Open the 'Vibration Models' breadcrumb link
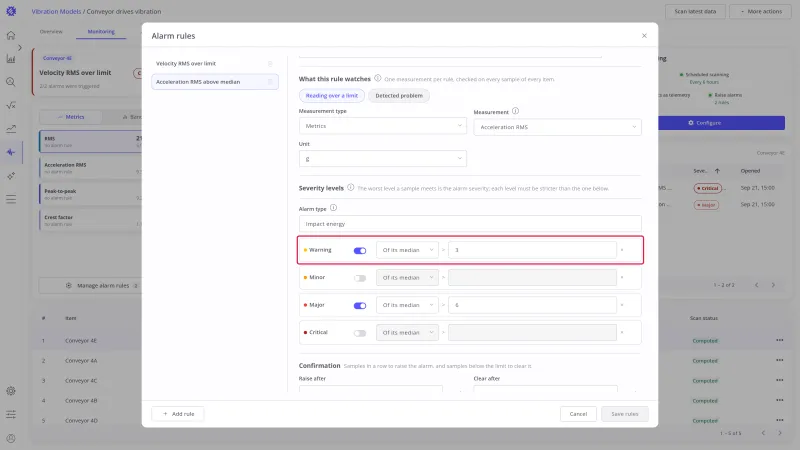The height and width of the screenshot is (450, 800). coord(56,11)
